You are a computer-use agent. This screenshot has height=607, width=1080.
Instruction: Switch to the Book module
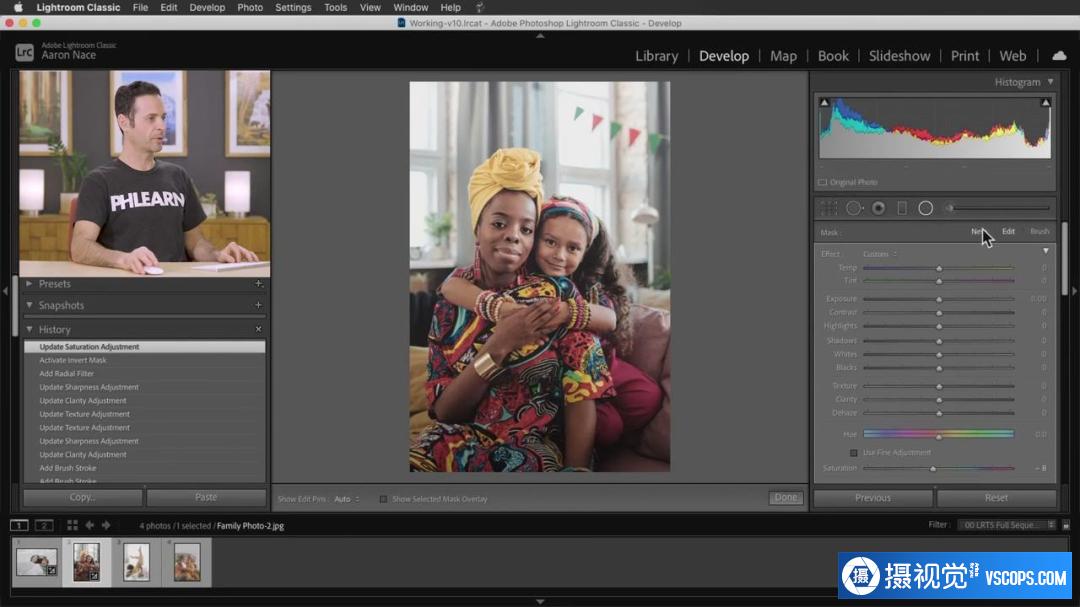(833, 56)
